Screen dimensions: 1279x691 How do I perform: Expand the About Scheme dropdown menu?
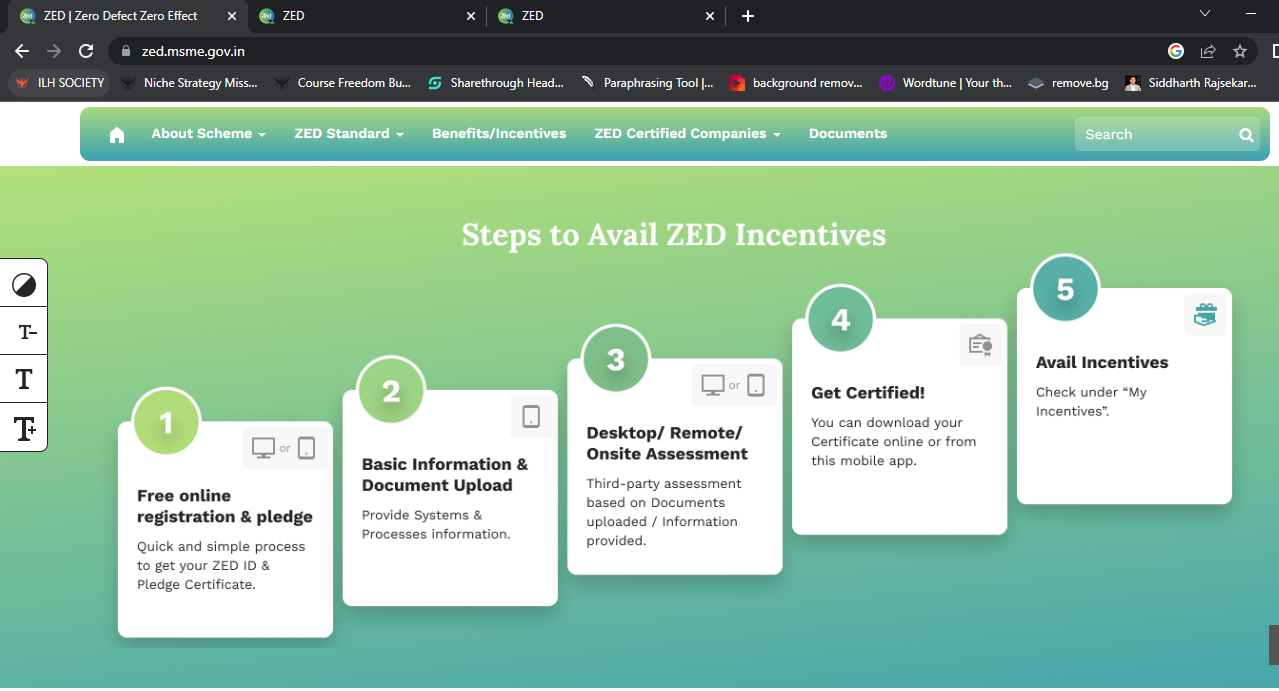208,134
